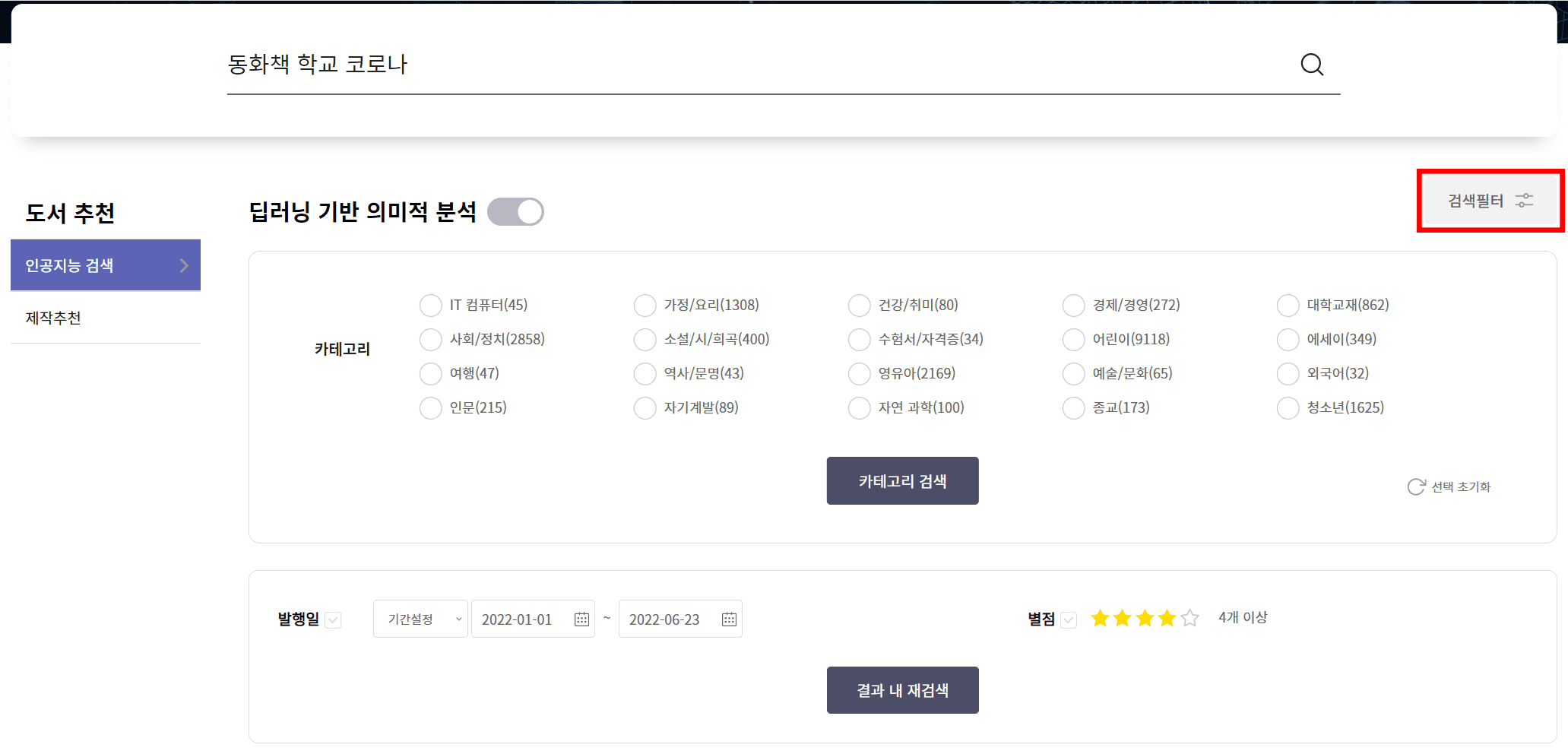
Task: Select 사회/정치(2858) category radio
Action: 431,340
